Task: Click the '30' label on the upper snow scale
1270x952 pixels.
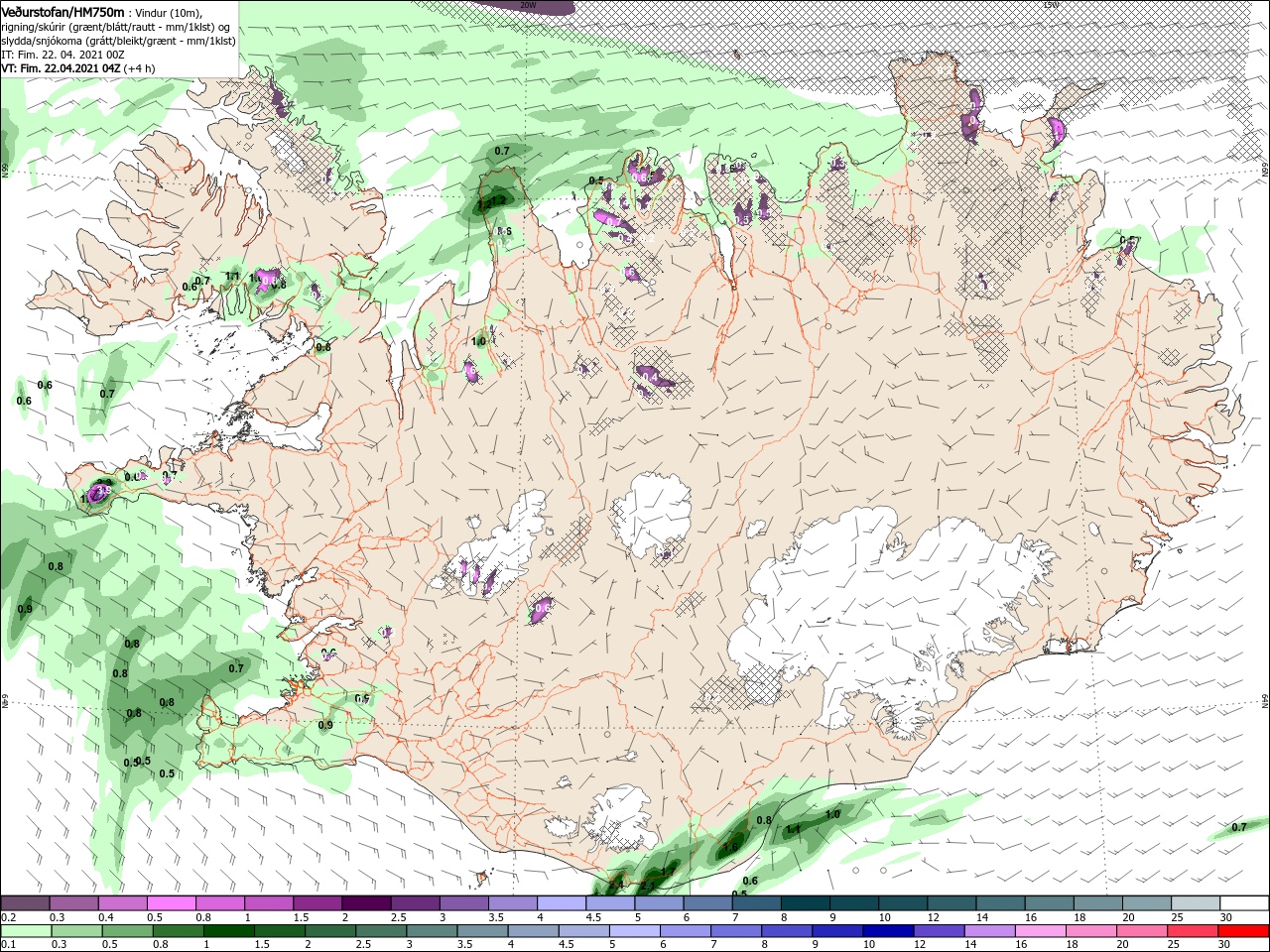Action: tap(1225, 917)
